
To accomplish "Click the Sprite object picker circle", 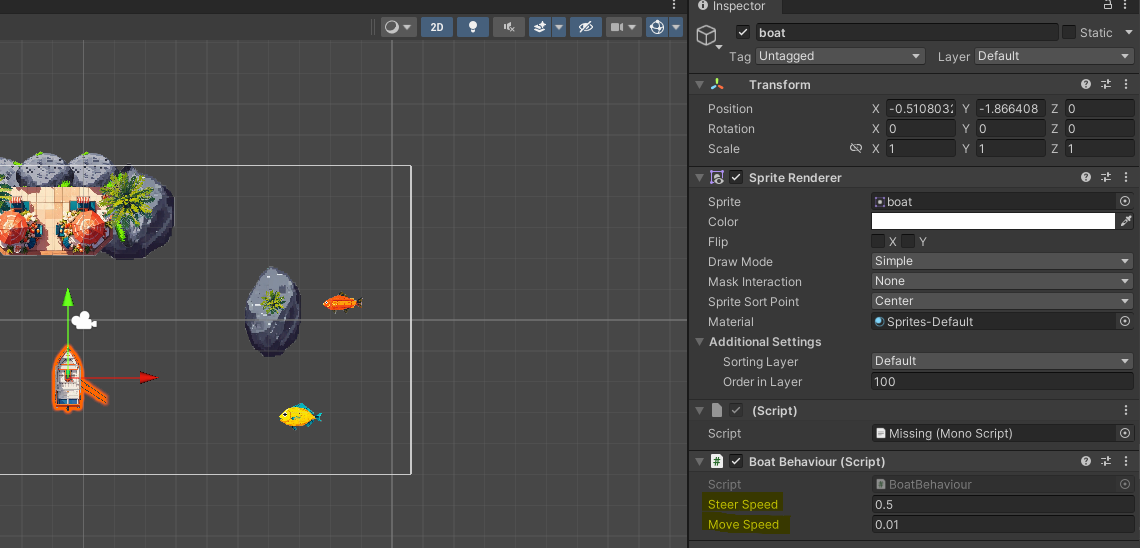I will 1125,201.
